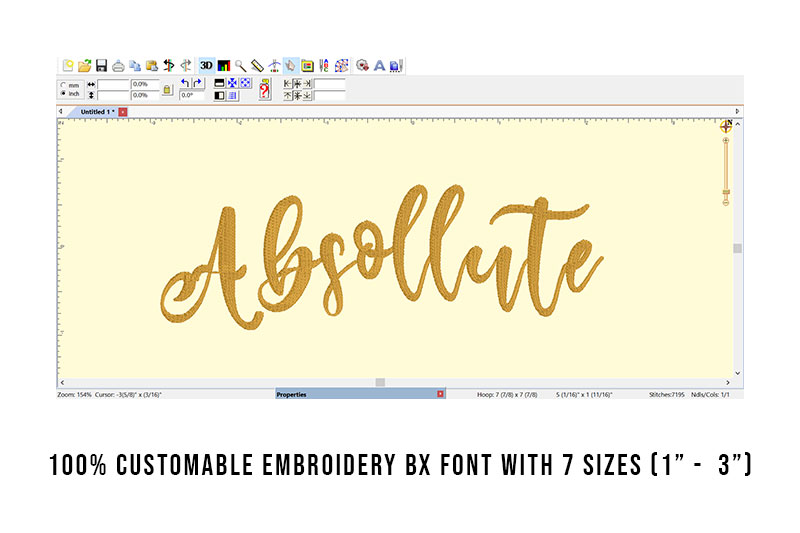800x533 pixels.
Task: Click zoom in plus on slider
Action: point(726,140)
